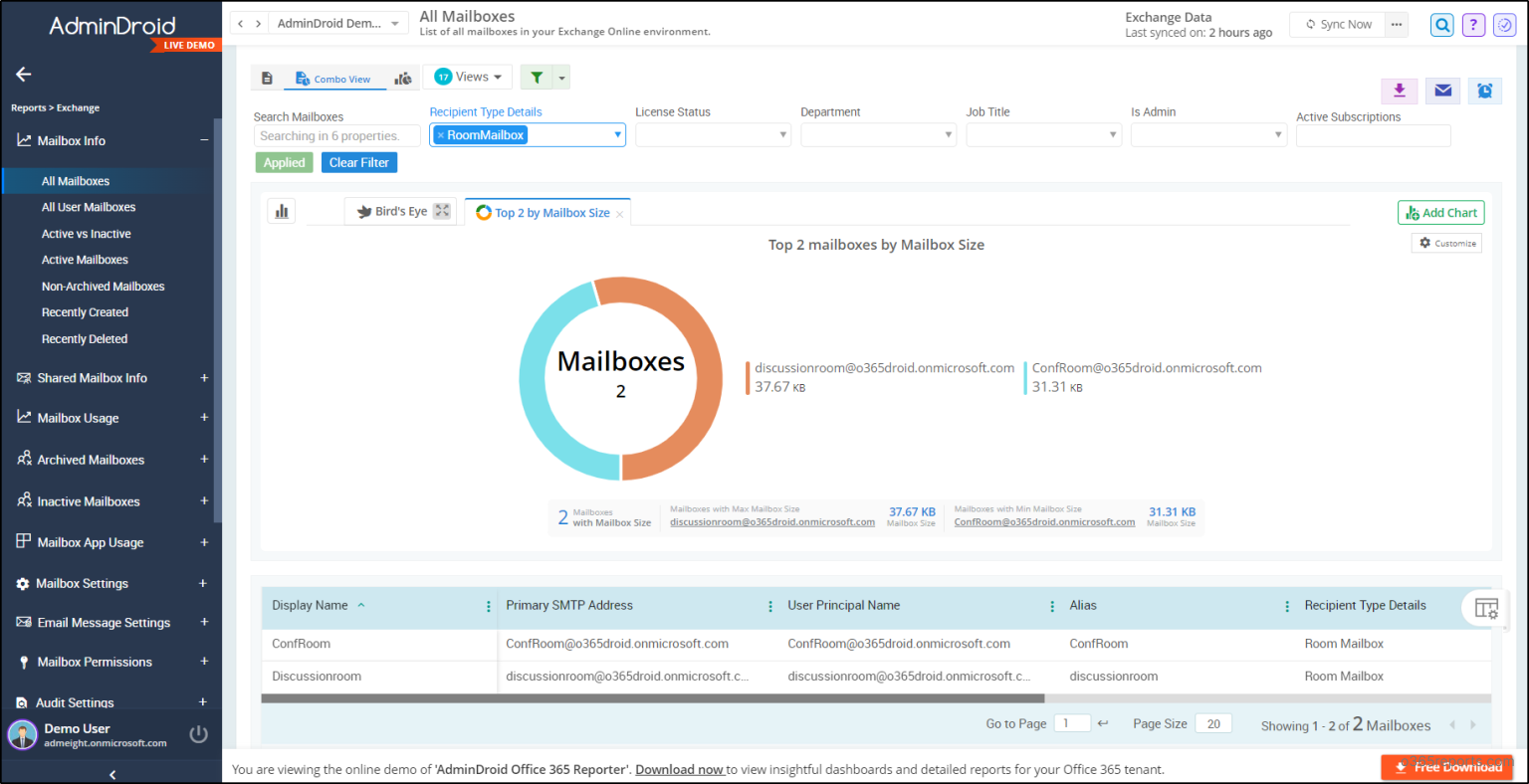Image resolution: width=1529 pixels, height=784 pixels.
Task: Open the Download now link
Action: [x=680, y=769]
